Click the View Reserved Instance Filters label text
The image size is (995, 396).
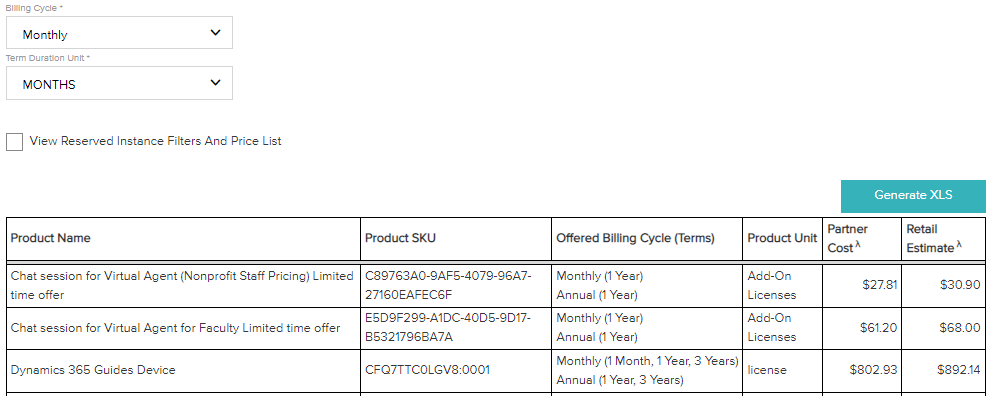click(155, 142)
